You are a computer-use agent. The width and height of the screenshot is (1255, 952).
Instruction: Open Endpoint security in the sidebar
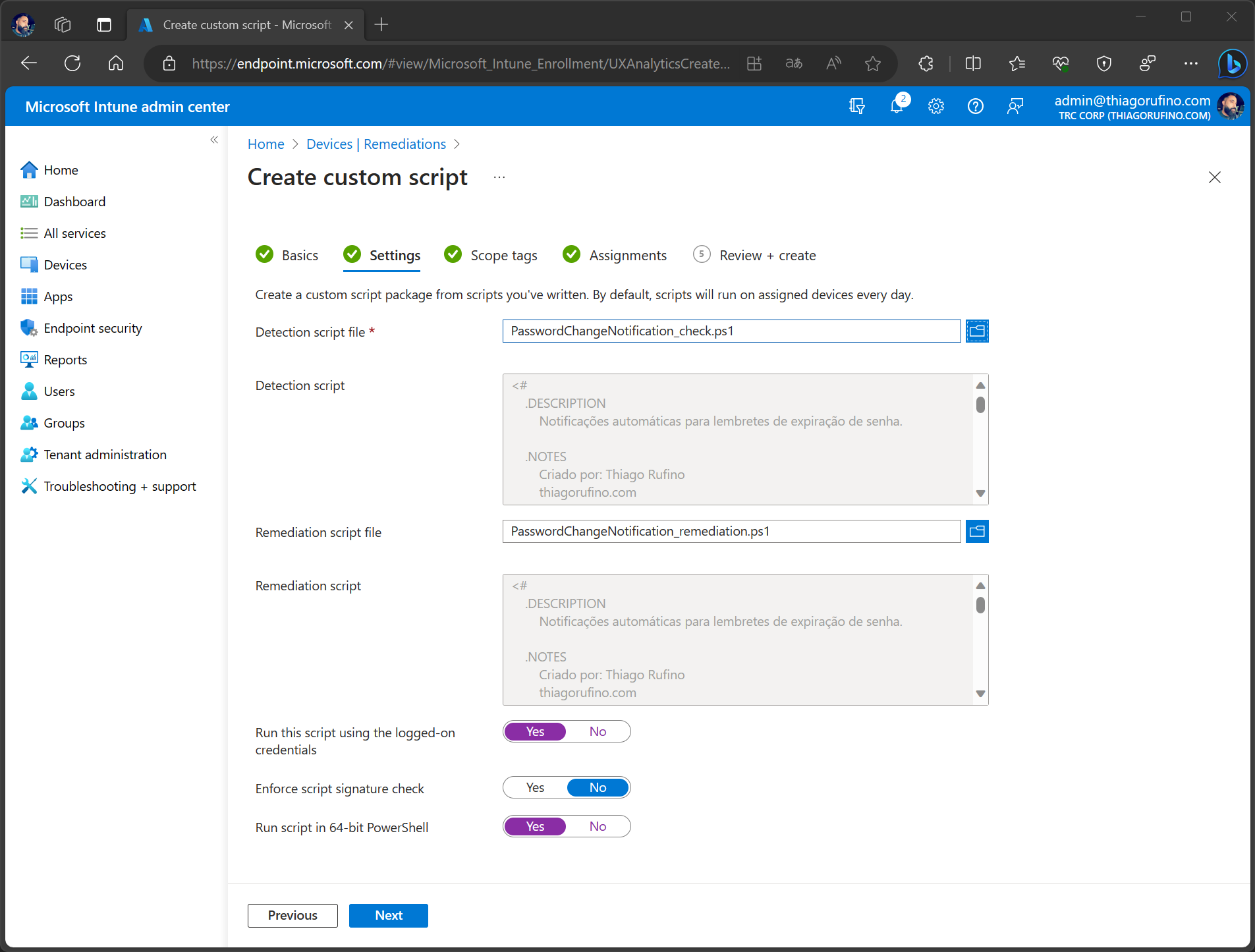[x=93, y=328]
